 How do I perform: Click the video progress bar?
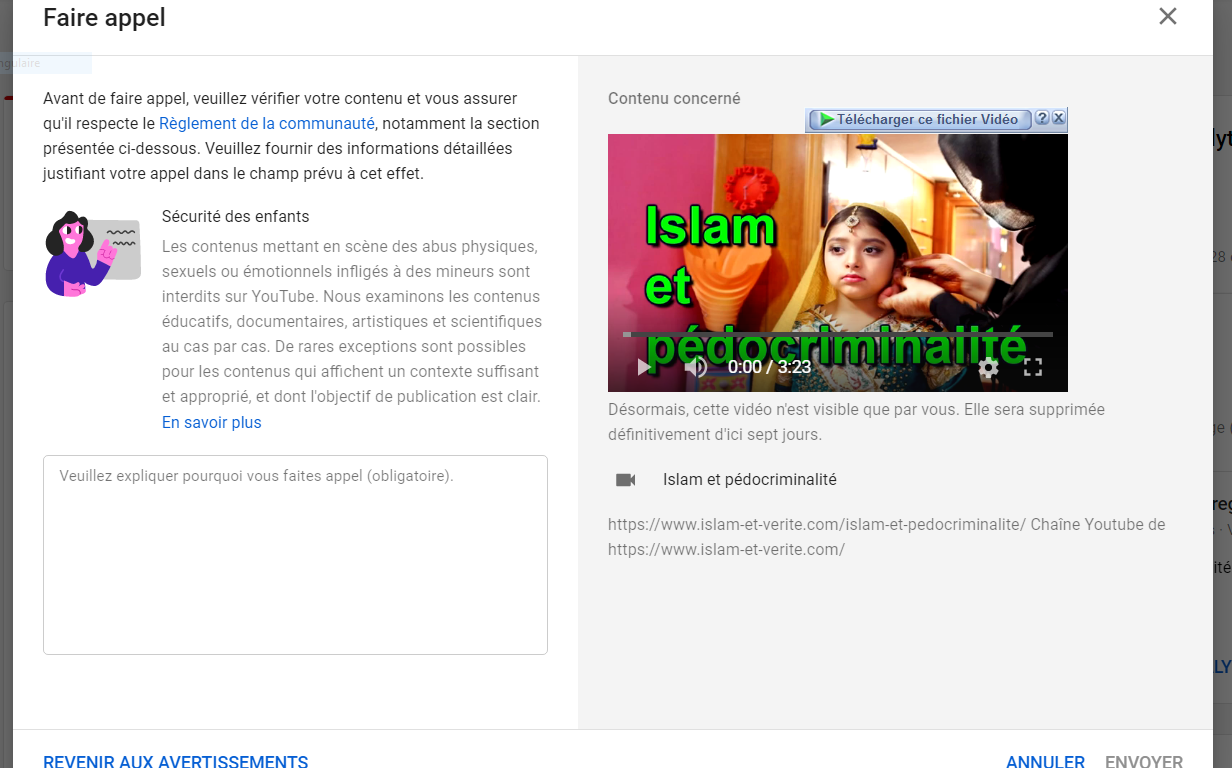click(838, 334)
